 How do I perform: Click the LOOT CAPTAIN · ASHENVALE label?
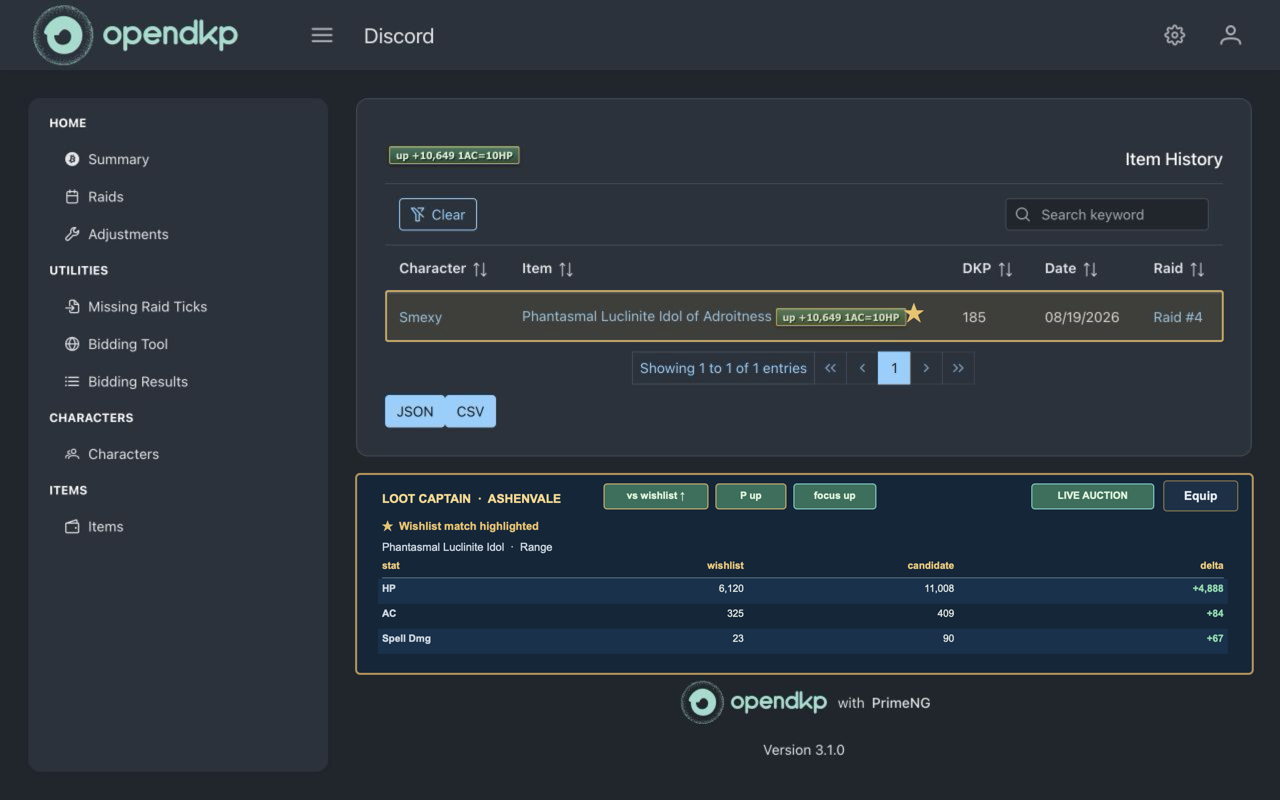point(471,499)
